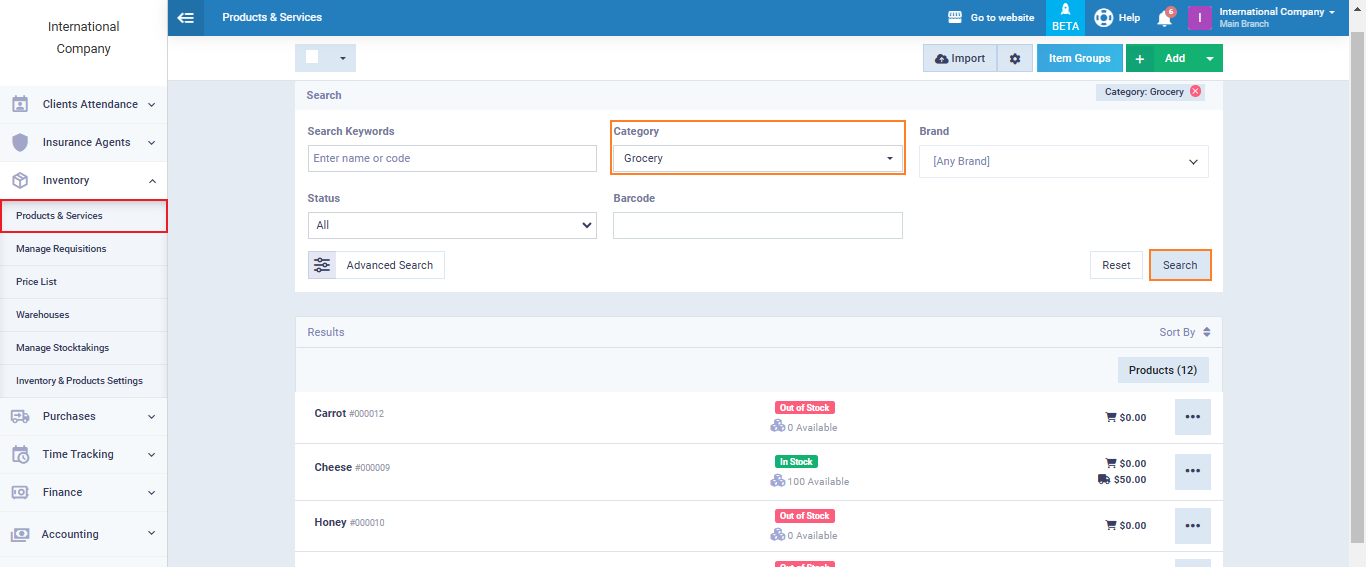This screenshot has width=1366, height=567.
Task: Open the Any Brand dropdown
Action: (x=1063, y=161)
